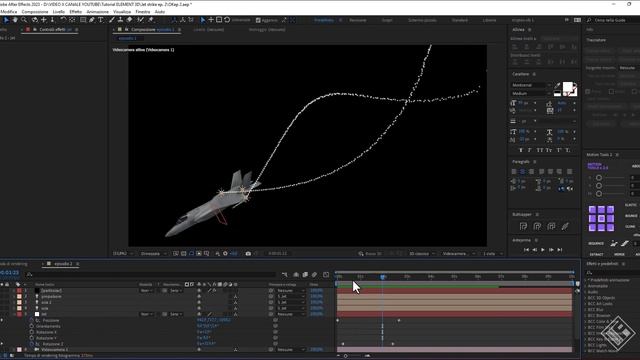The image size is (640, 360).
Task: Jump to last frame in Anteprima panel
Action: tap(560, 250)
